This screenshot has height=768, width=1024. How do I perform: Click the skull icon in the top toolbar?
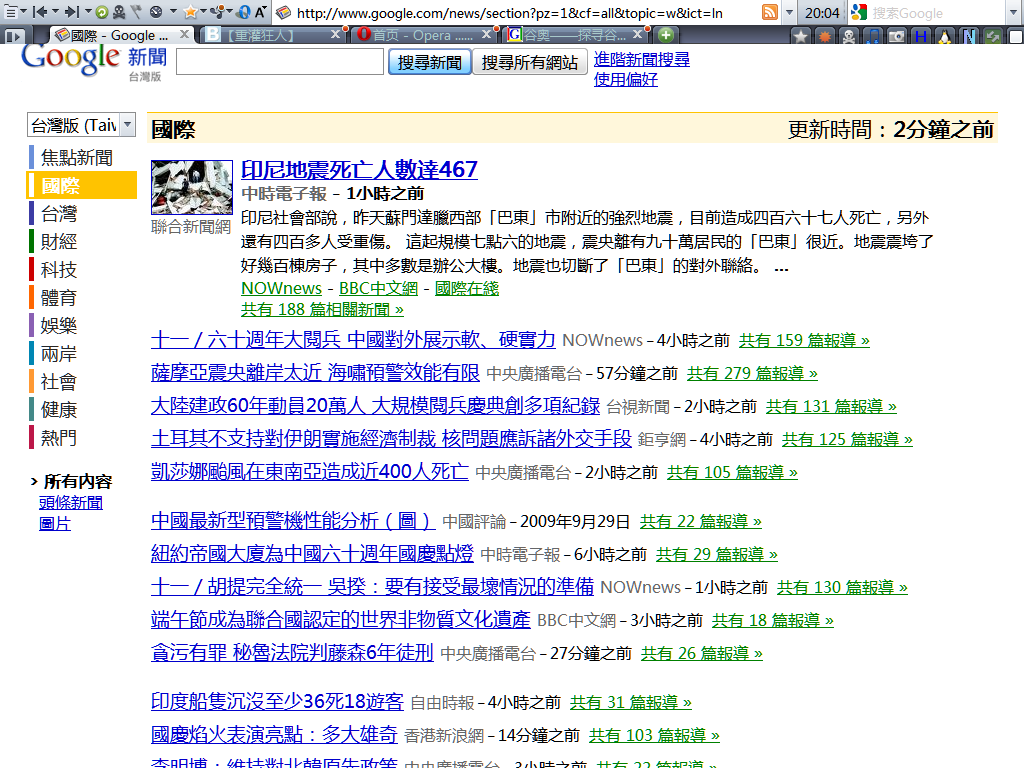[119, 12]
